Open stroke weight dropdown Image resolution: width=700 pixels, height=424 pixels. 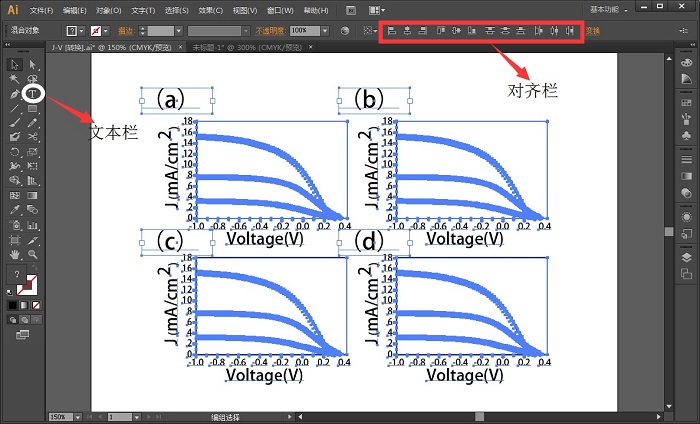coord(179,31)
